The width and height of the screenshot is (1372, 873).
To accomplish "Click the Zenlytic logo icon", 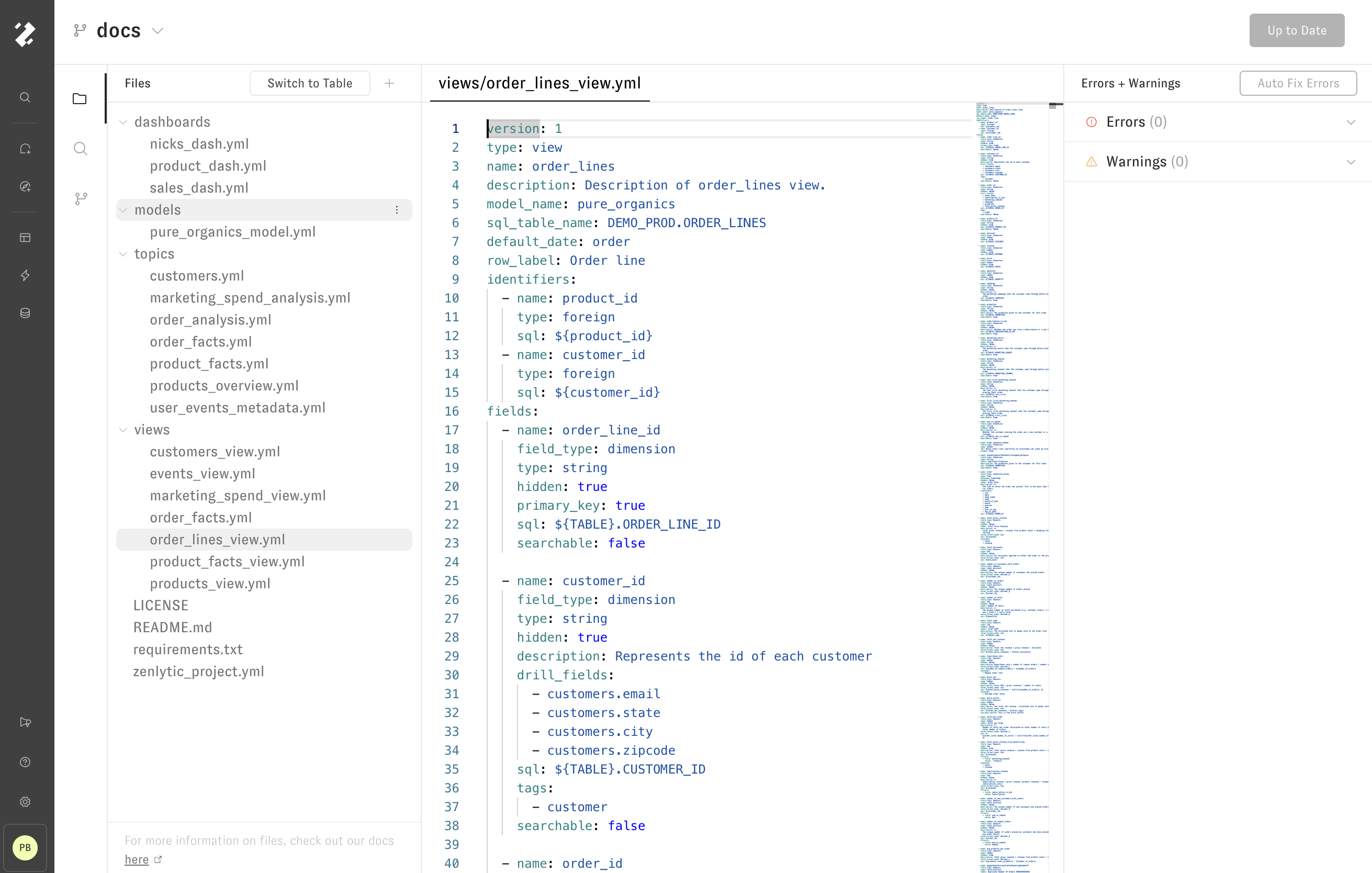I will [x=25, y=33].
